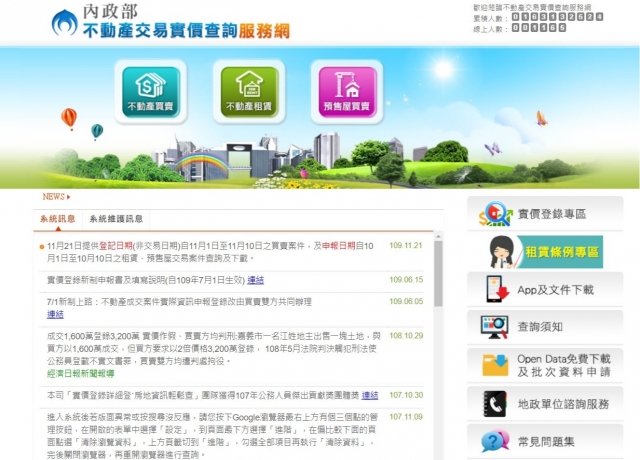This screenshot has width=640, height=460.
Task: Click the date 107.11.09
Action: point(406,417)
